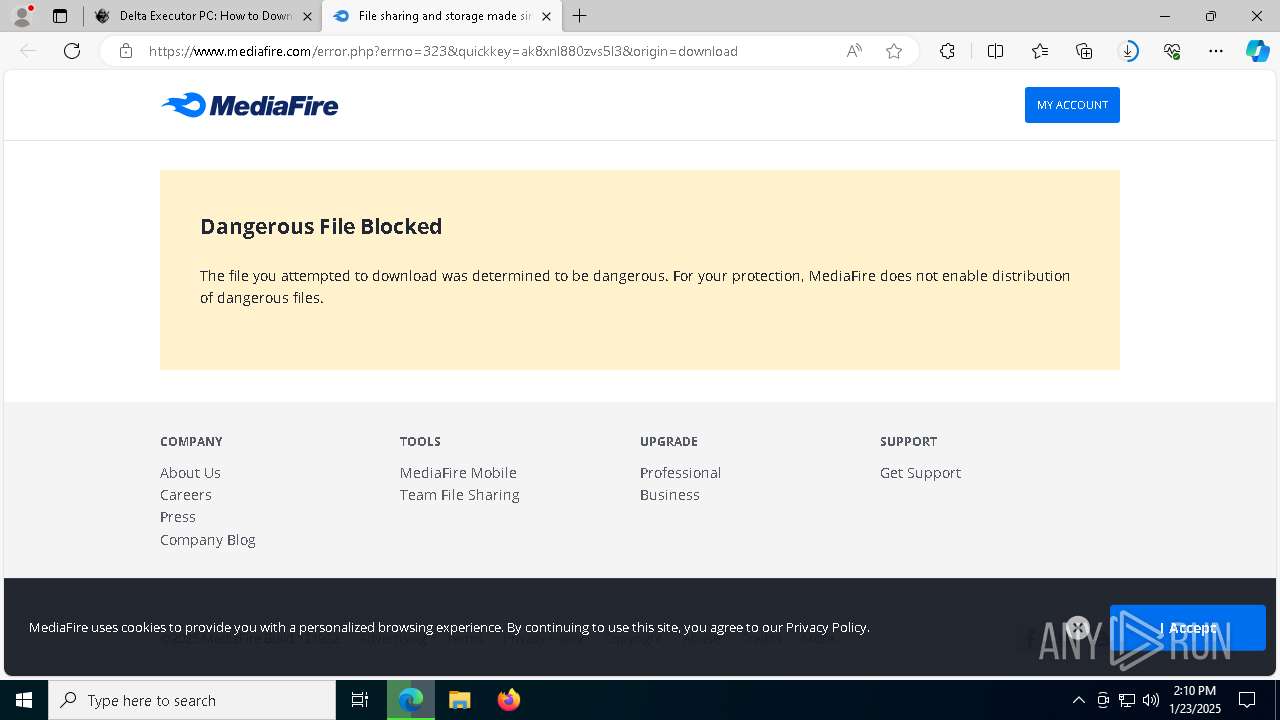Open Task View on taskbar
The image size is (1280, 720).
point(360,700)
